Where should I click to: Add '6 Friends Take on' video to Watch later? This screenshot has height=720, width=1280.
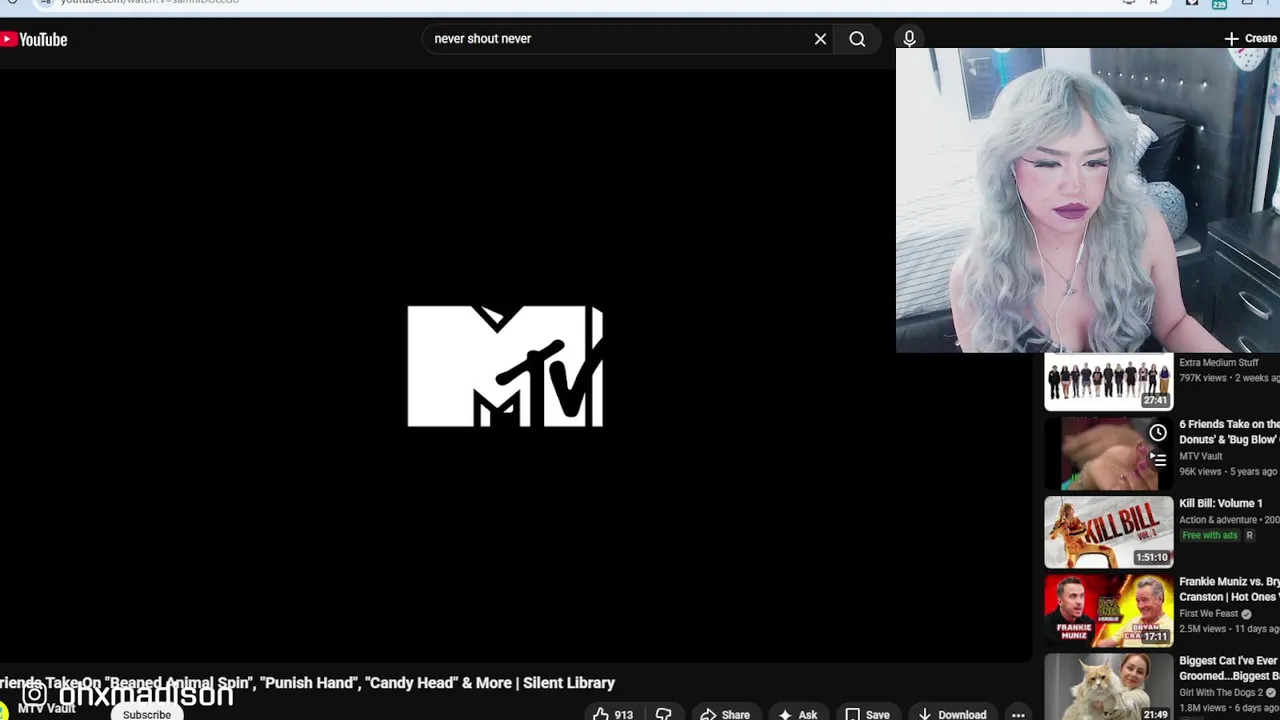pyautogui.click(x=1157, y=433)
